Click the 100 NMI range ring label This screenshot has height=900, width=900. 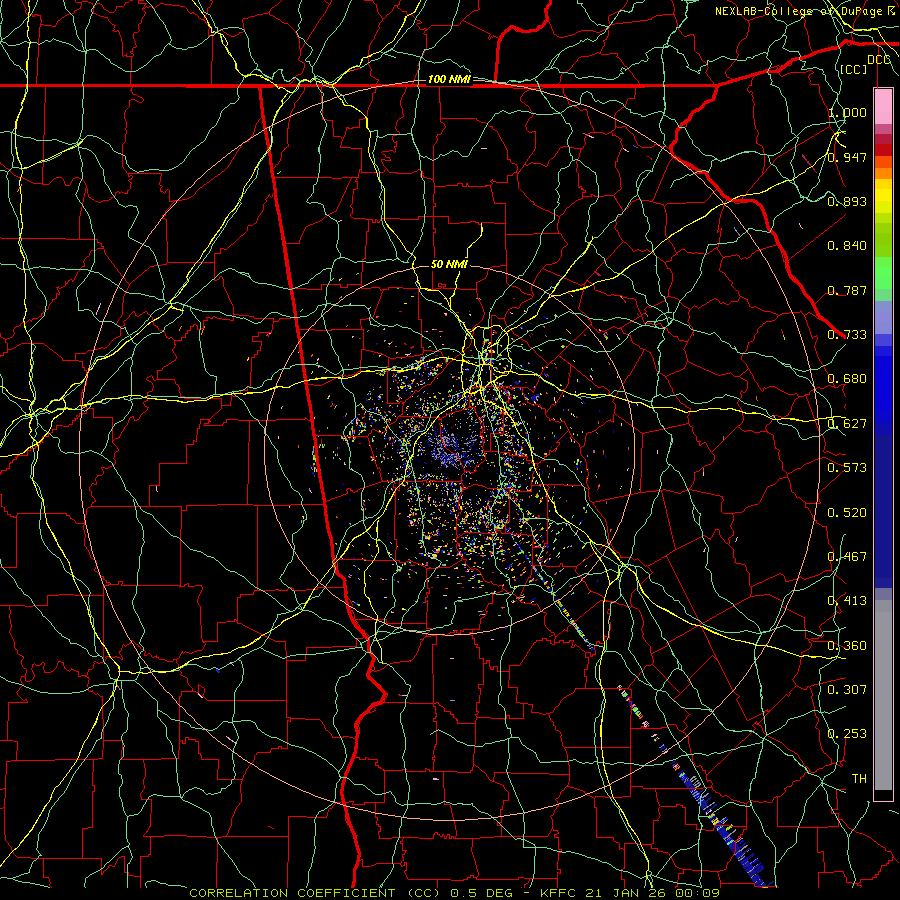(449, 79)
